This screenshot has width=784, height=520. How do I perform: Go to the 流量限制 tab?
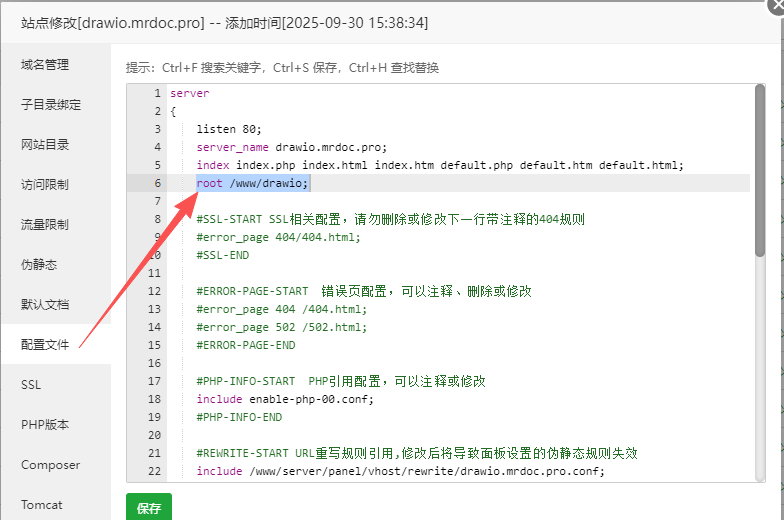(x=45, y=225)
